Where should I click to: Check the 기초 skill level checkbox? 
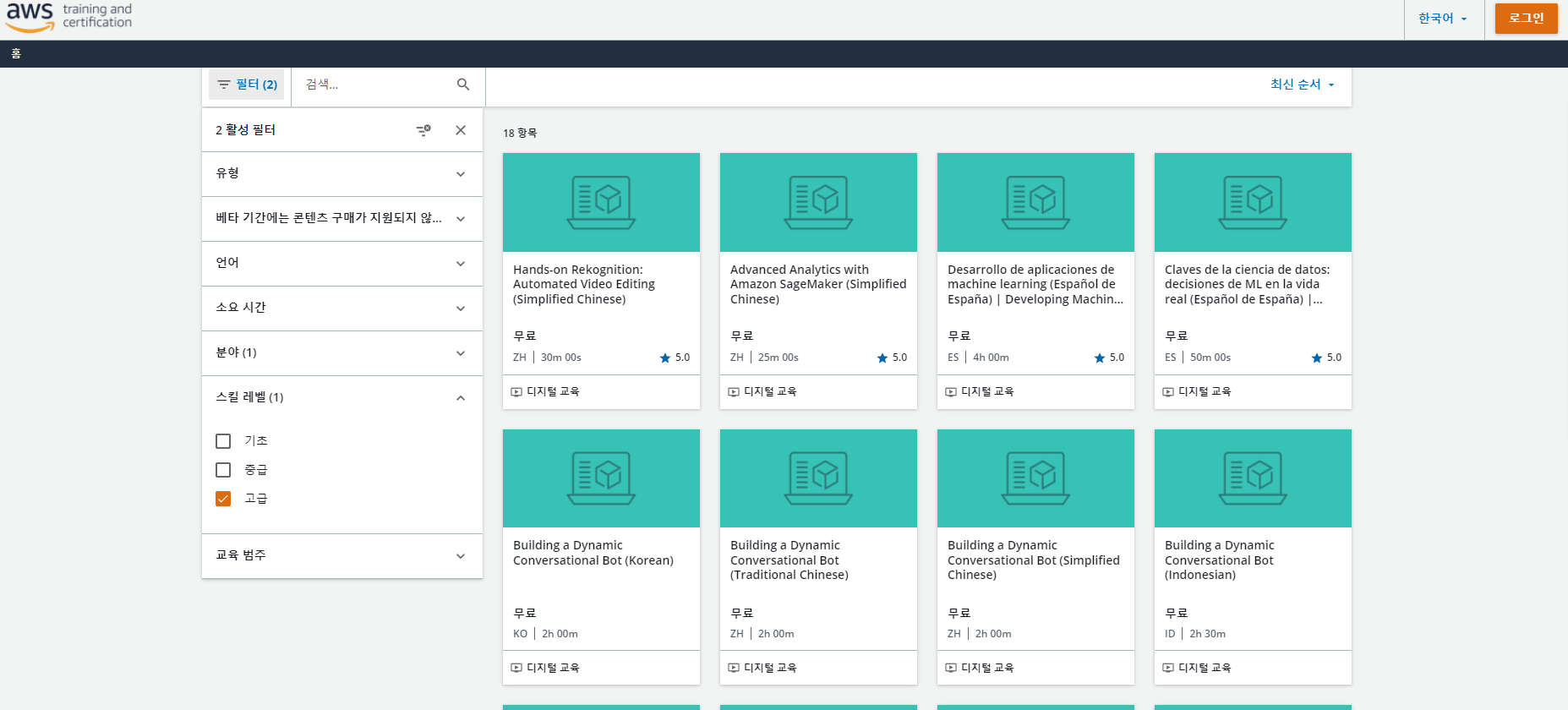223,441
